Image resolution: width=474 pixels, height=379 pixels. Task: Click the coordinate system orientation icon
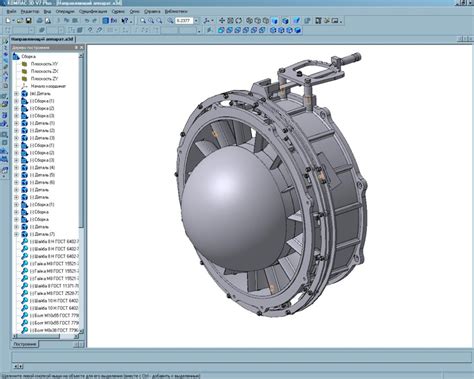[x=207, y=21]
